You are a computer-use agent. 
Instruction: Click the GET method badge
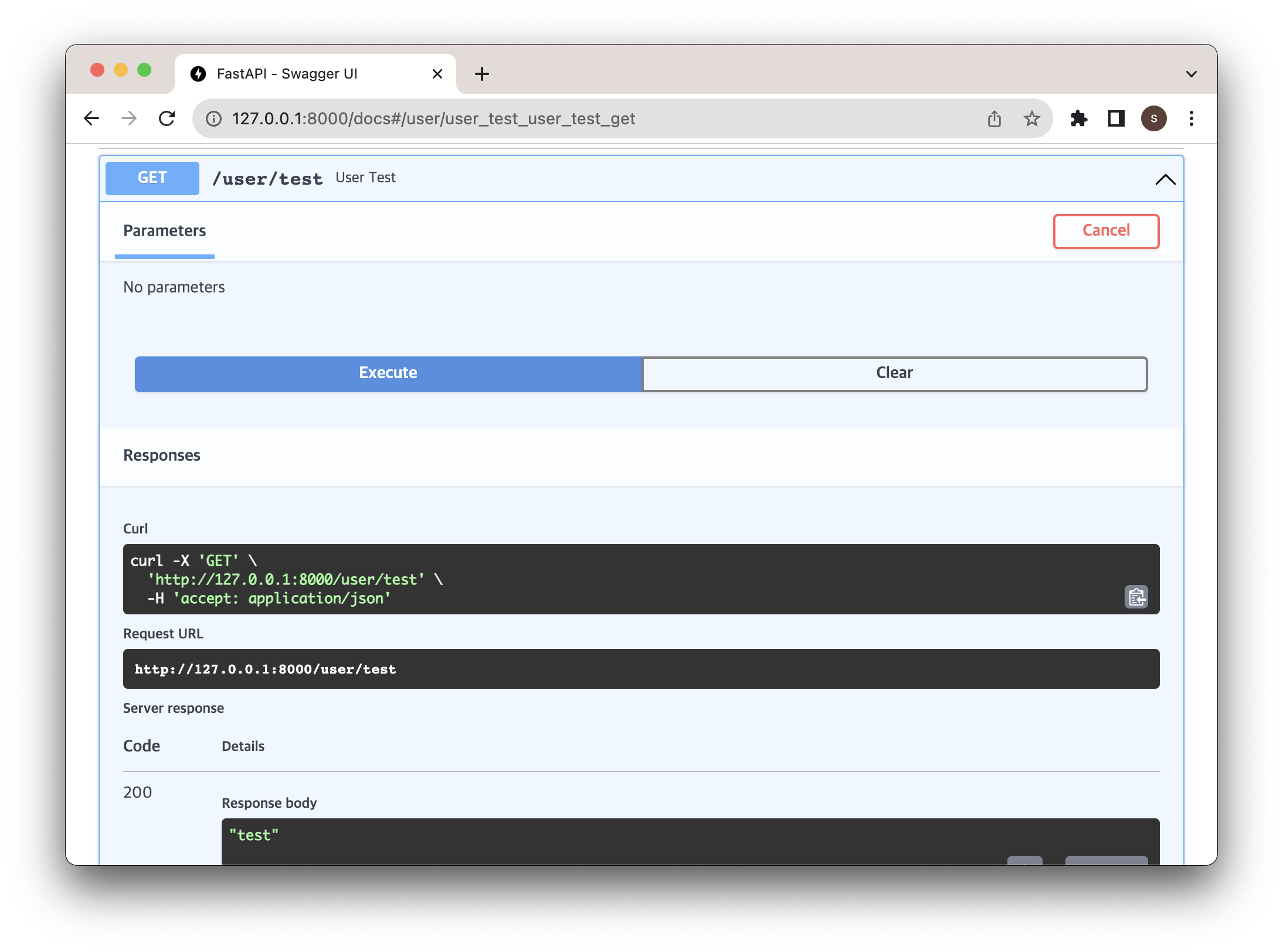tap(152, 178)
